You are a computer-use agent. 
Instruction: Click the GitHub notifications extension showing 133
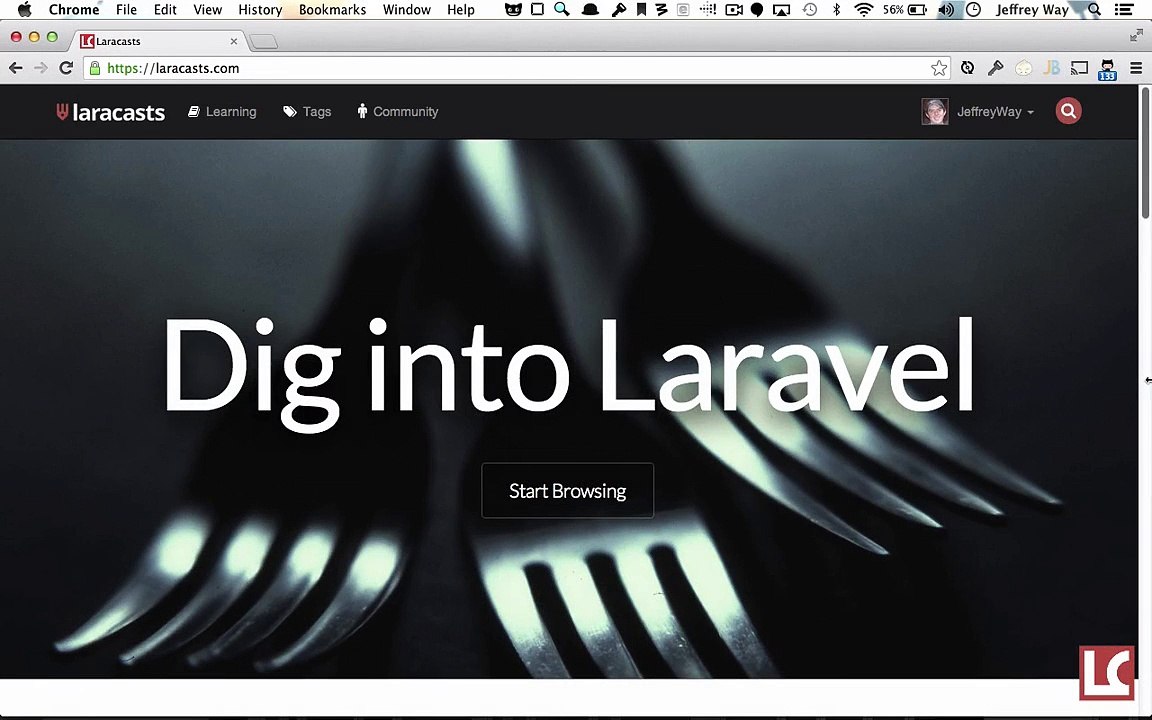tap(1107, 69)
